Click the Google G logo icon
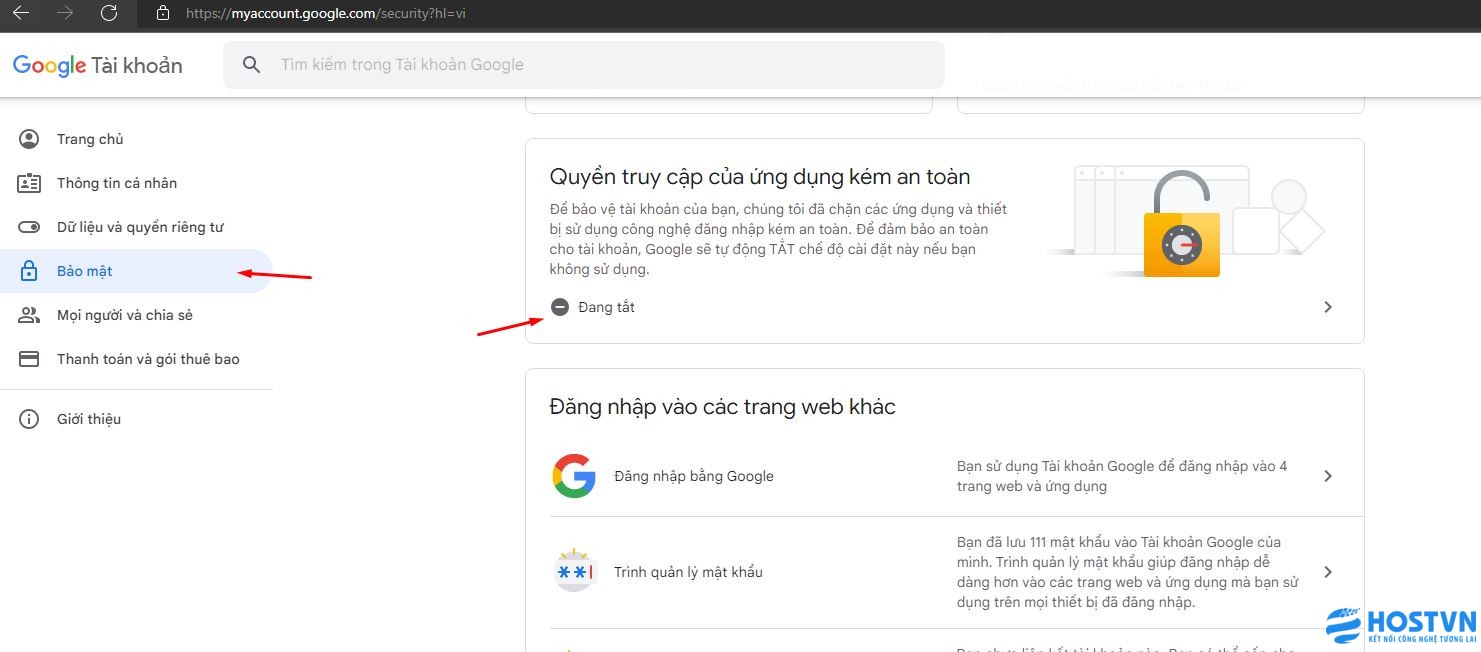Screen dimensions: 1481x652 [x=574, y=476]
